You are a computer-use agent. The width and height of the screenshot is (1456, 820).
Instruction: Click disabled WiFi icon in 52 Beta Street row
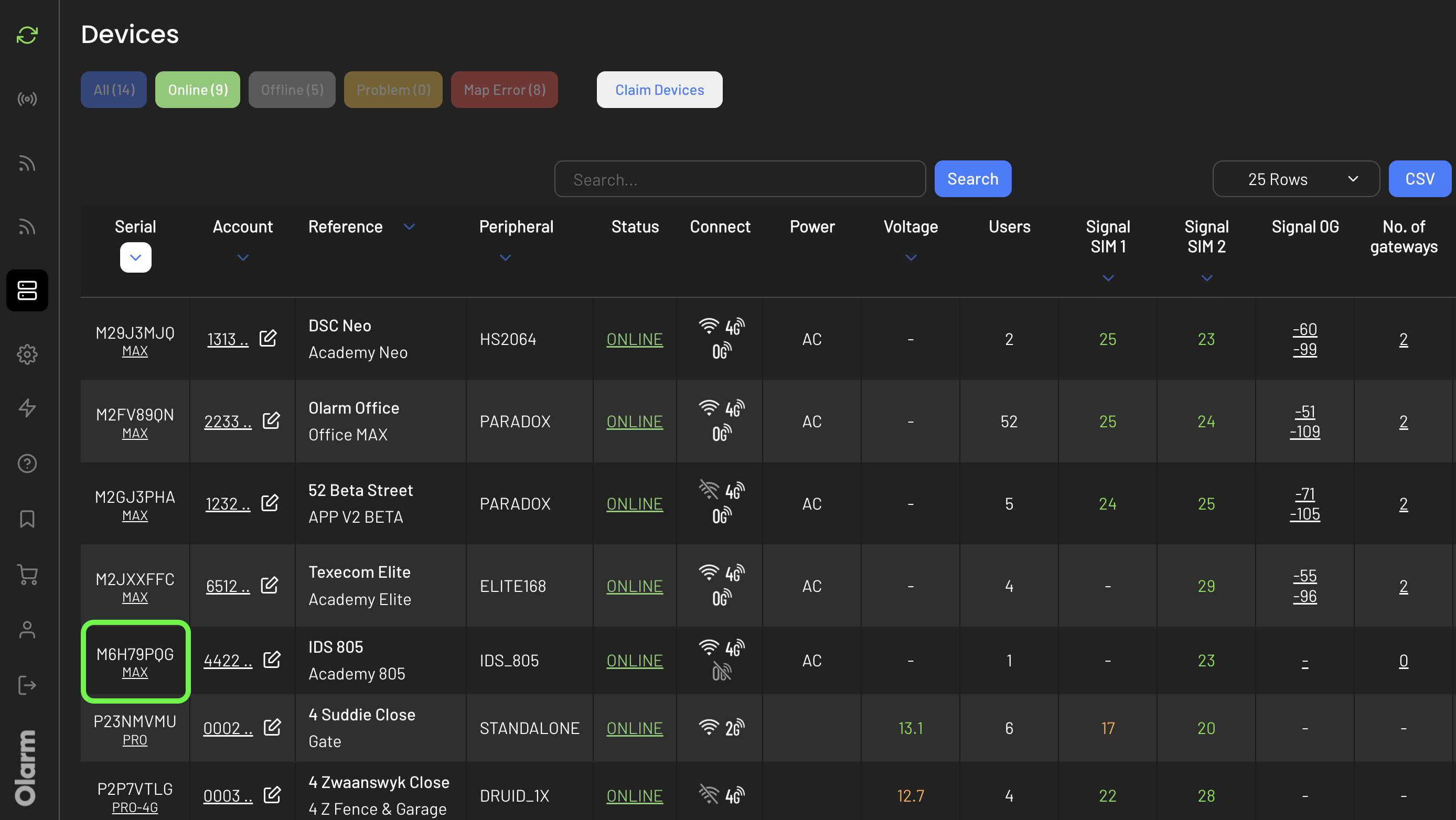click(708, 490)
